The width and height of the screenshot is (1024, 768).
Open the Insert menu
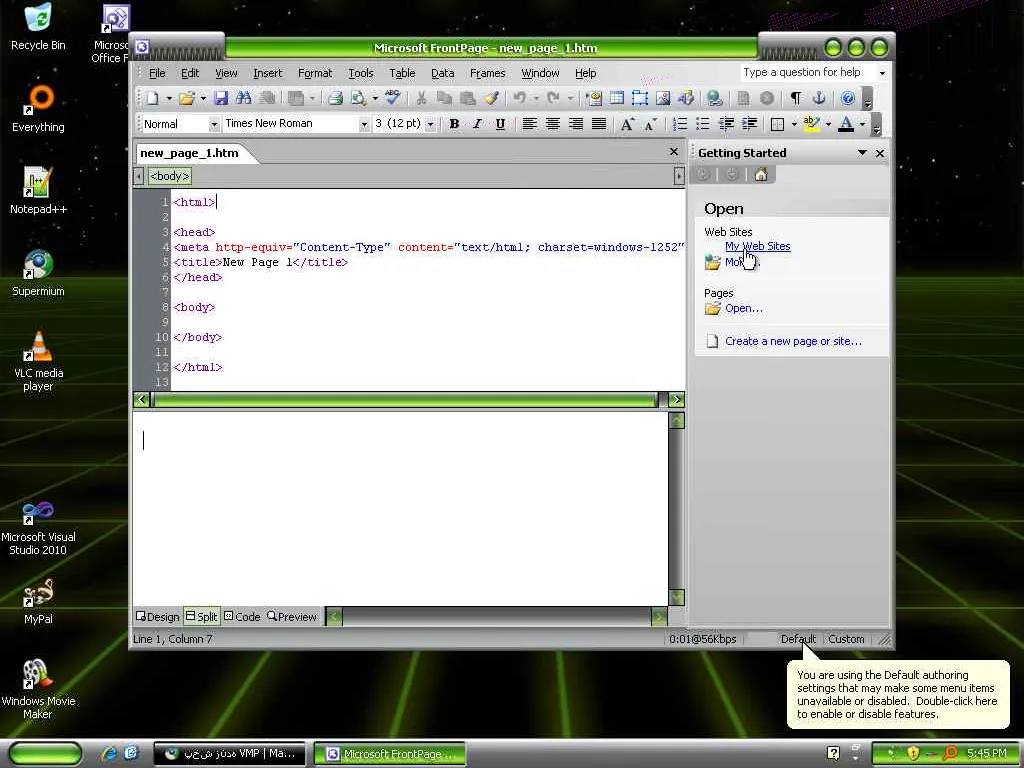(268, 73)
